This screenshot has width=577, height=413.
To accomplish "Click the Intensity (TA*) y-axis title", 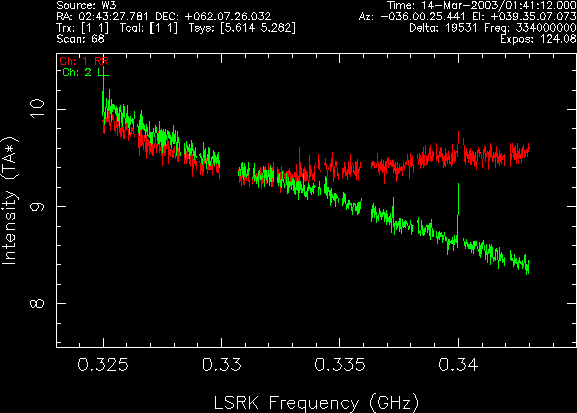I will (x=10, y=201).
